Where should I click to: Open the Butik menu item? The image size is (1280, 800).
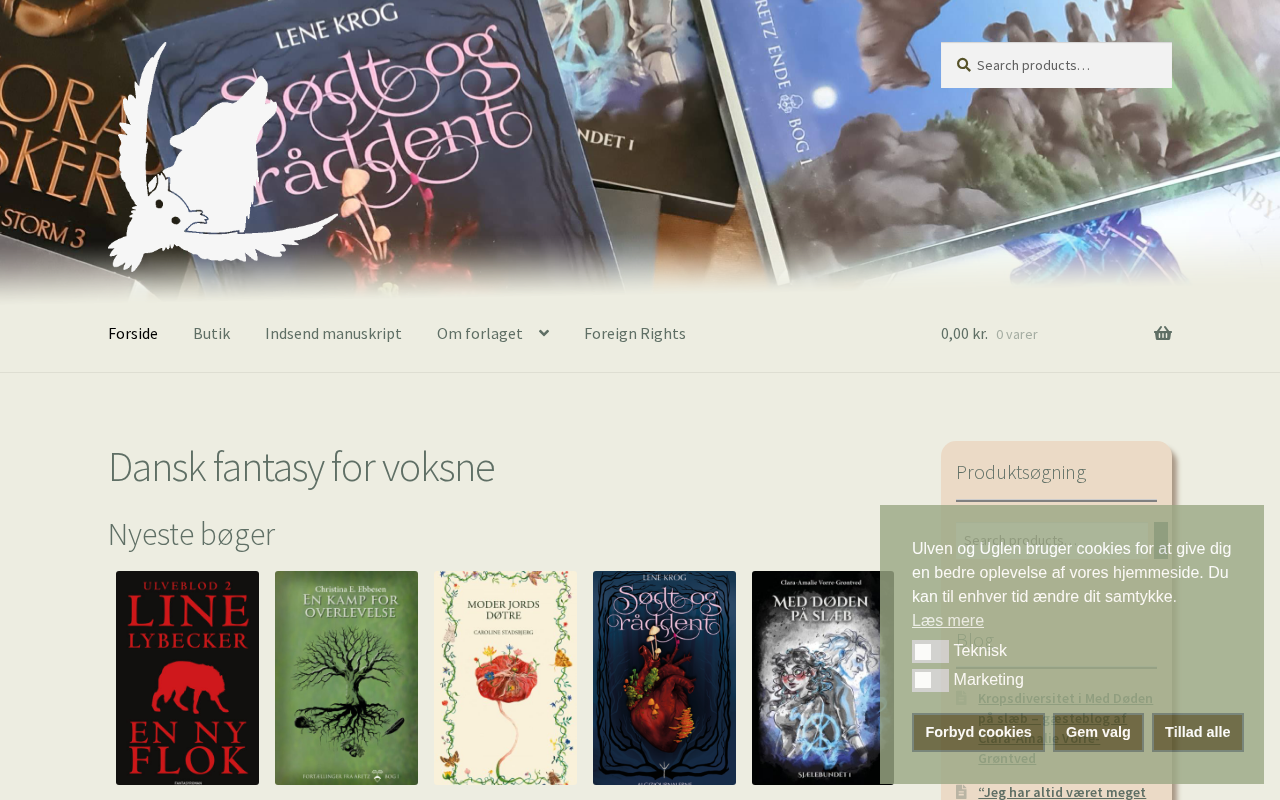212,333
